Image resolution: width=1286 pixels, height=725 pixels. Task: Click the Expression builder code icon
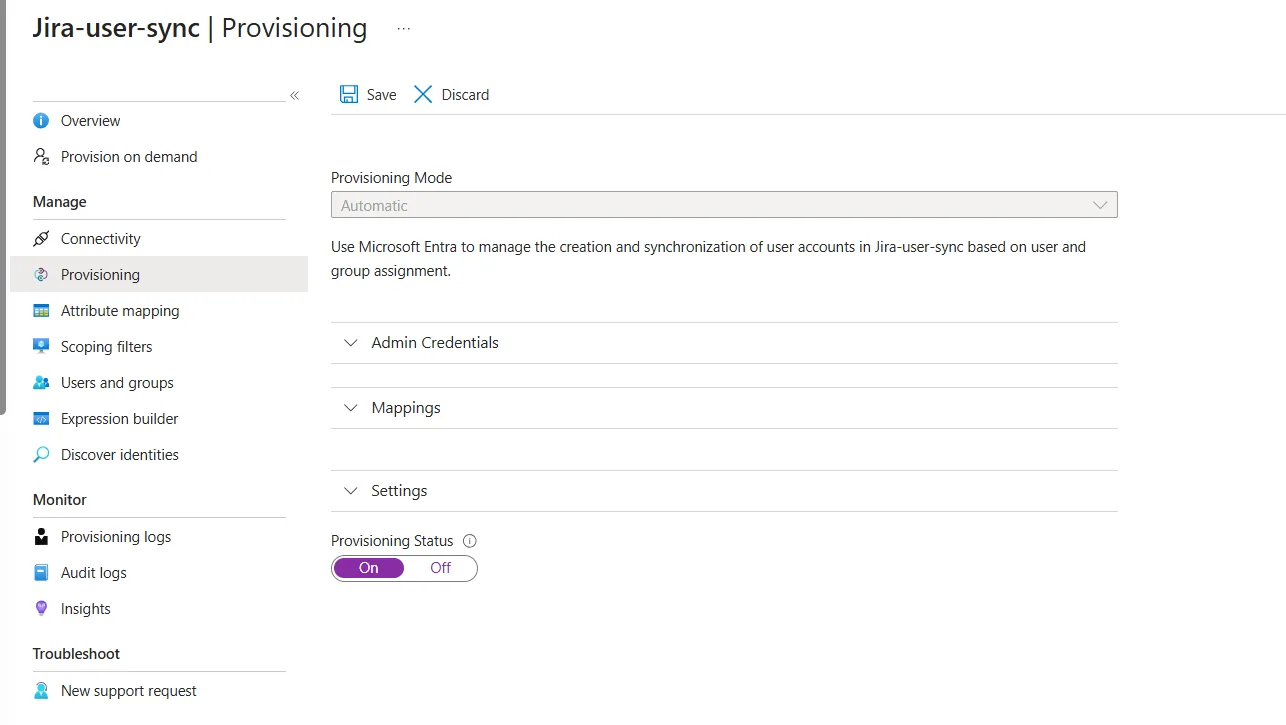pos(41,419)
